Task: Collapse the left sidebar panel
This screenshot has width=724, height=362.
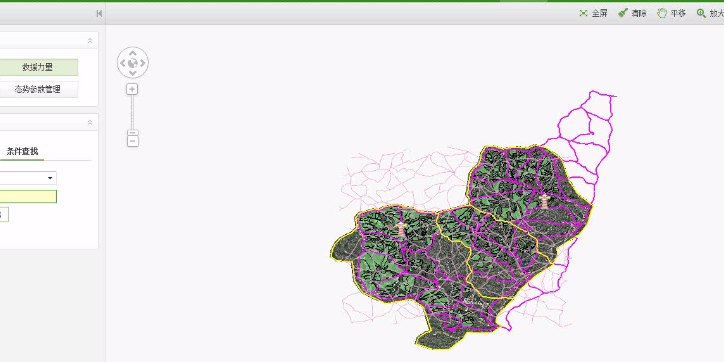Action: pos(99,13)
